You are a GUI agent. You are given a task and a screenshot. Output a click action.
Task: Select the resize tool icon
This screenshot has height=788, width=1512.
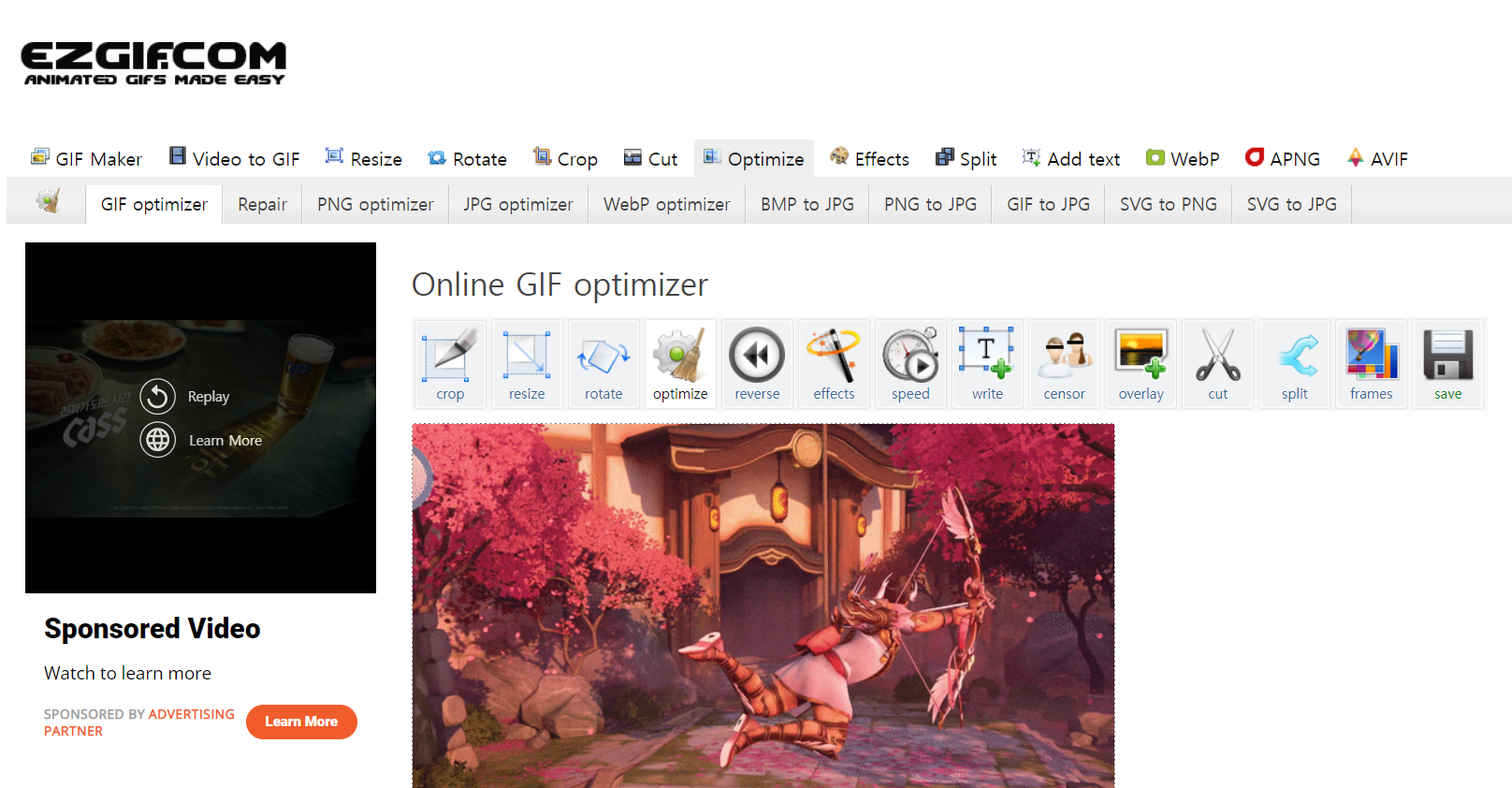pos(527,364)
